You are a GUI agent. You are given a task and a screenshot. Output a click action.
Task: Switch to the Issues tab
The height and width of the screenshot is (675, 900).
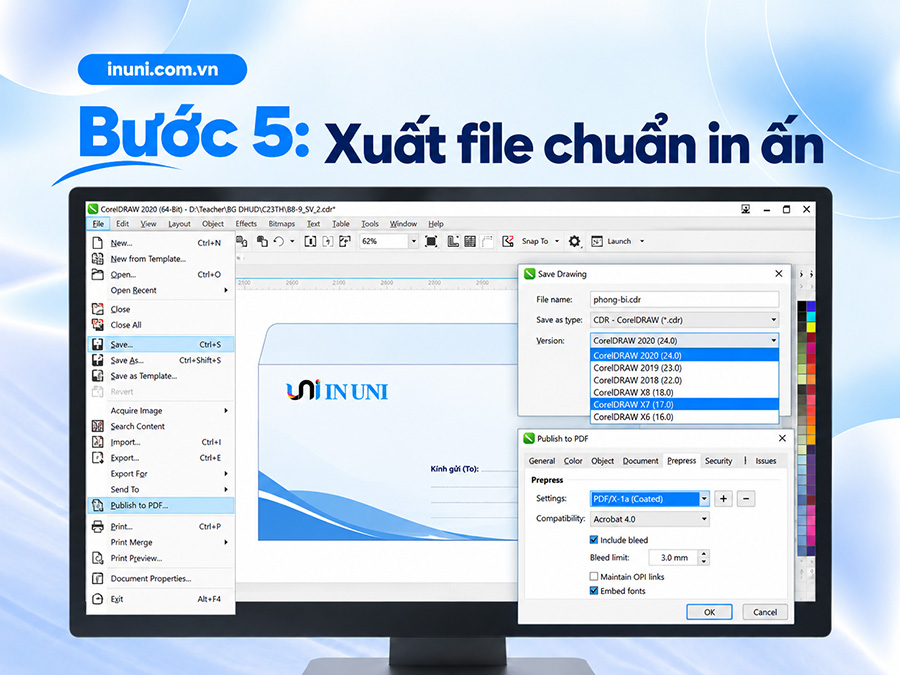(x=765, y=460)
